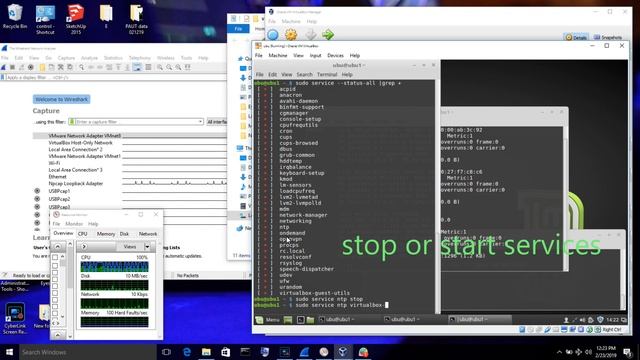This screenshot has height=360, width=640.
Task: Collapse bottom section chevron in Resource Monitor
Action: [x=58, y=335]
